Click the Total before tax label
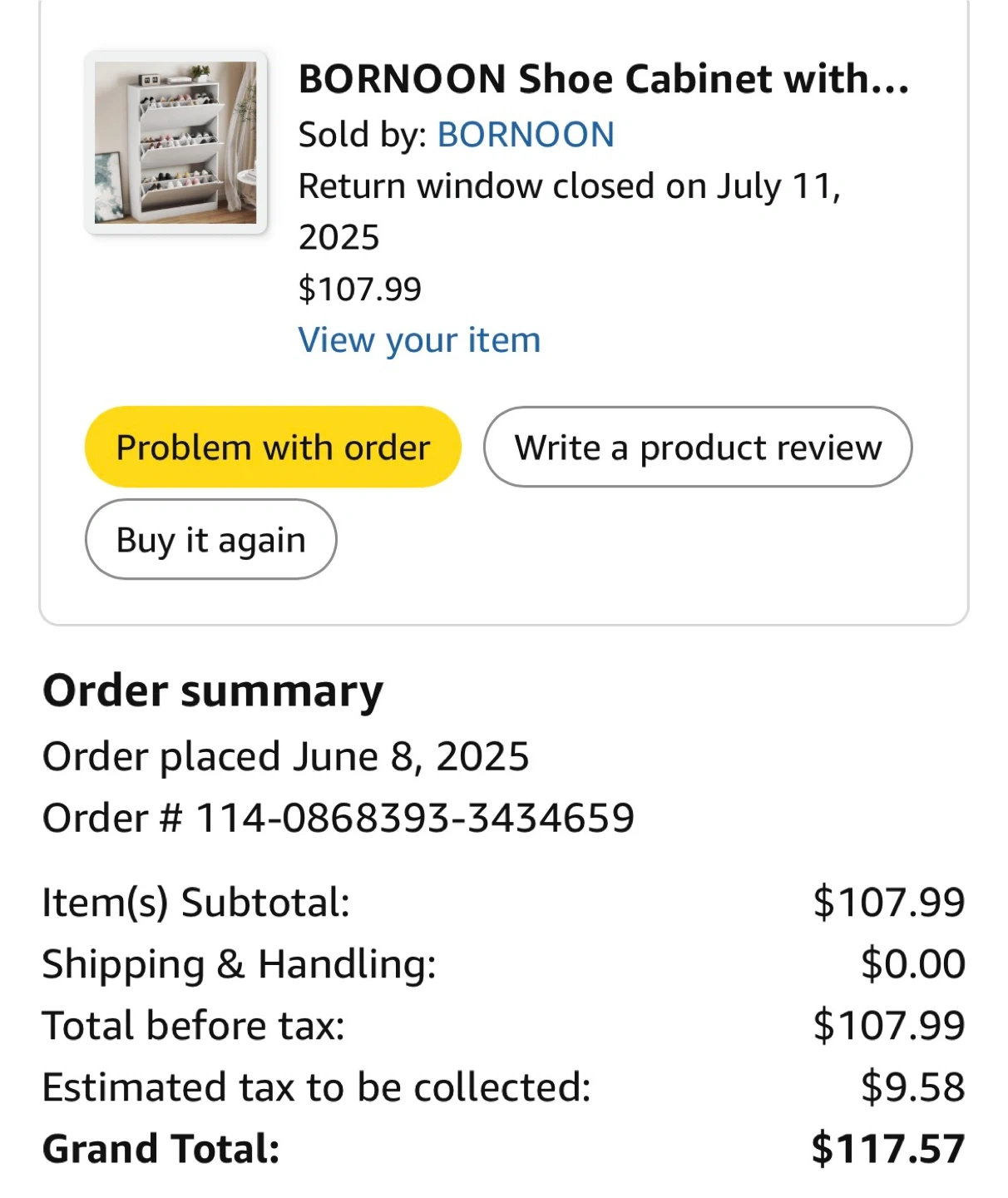The width and height of the screenshot is (1008, 1198). [193, 1026]
